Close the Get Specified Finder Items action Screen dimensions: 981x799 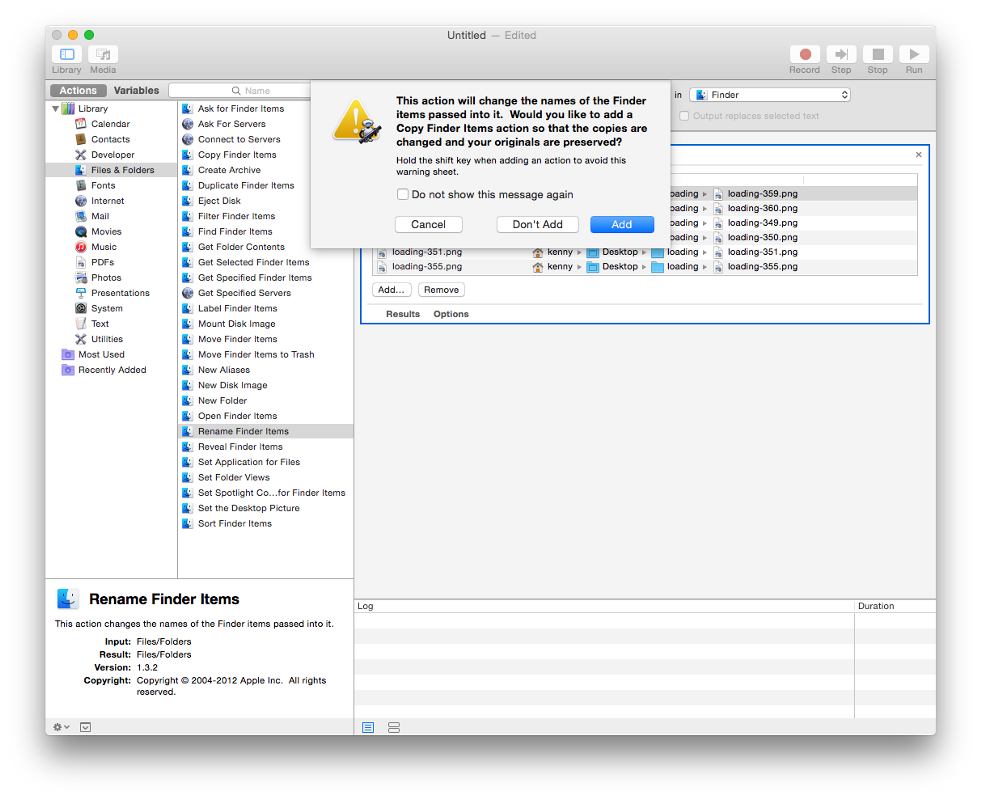click(x=918, y=155)
